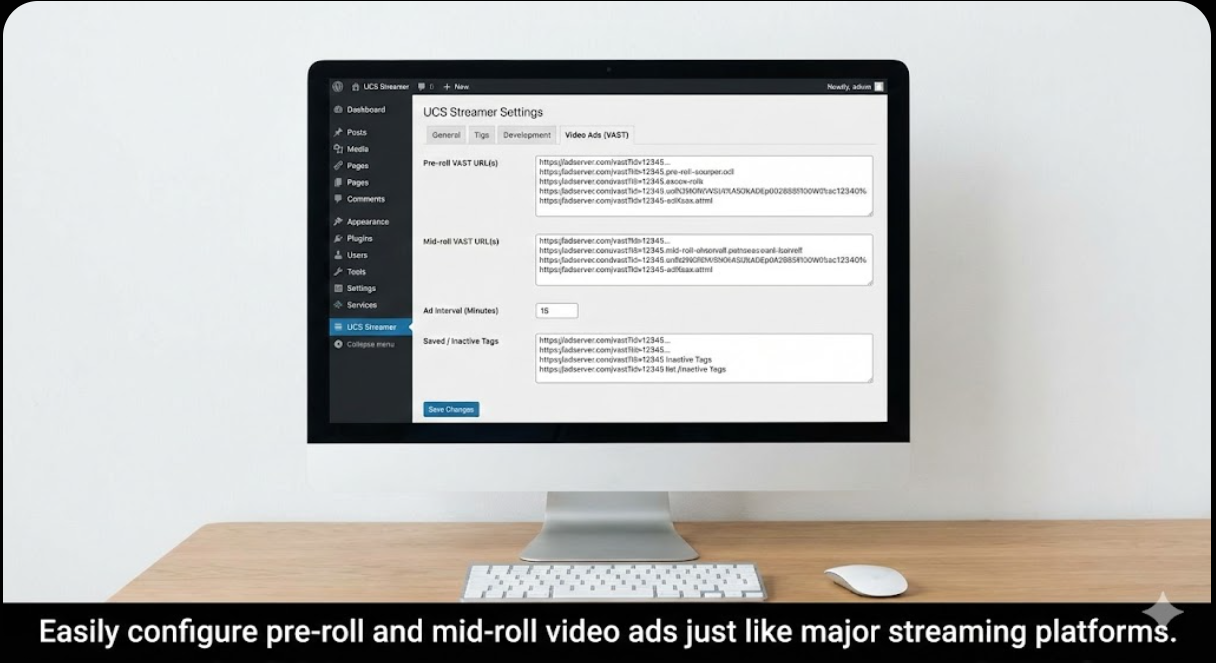Image resolution: width=1216 pixels, height=663 pixels.
Task: Switch to the Development tab
Action: 527,135
